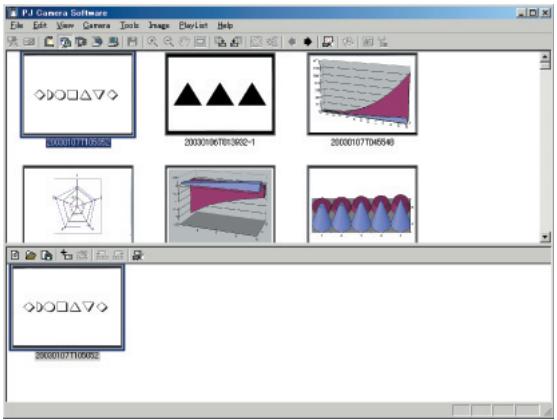Viewport: 557px width, 420px height.
Task: Open the Edit menu
Action: point(40,26)
